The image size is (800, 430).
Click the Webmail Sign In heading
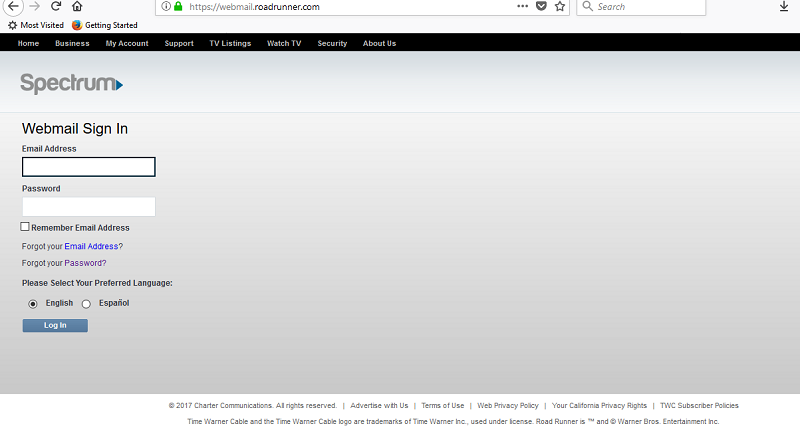75,129
